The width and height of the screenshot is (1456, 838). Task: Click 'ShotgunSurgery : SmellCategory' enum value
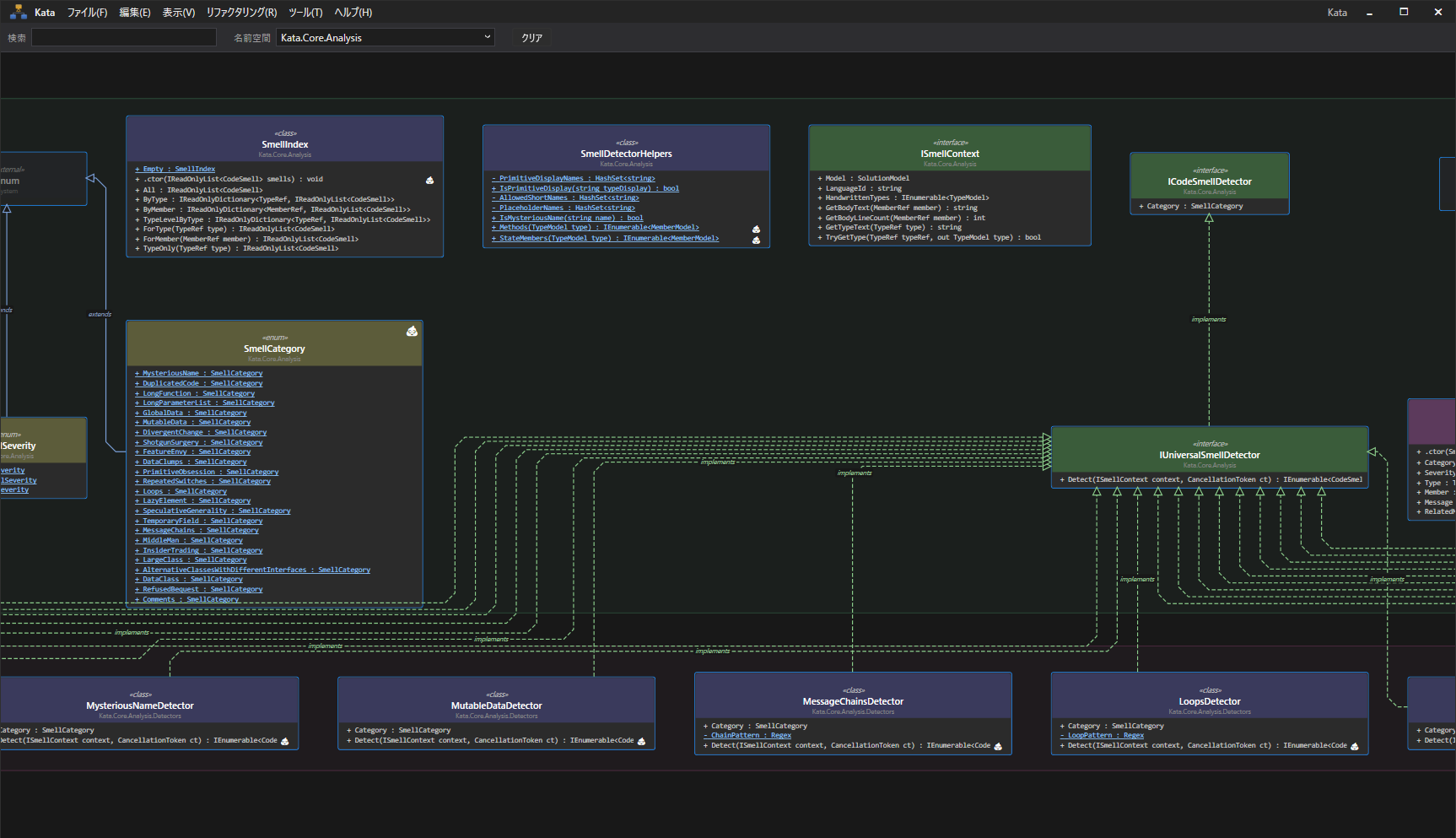tap(199, 442)
